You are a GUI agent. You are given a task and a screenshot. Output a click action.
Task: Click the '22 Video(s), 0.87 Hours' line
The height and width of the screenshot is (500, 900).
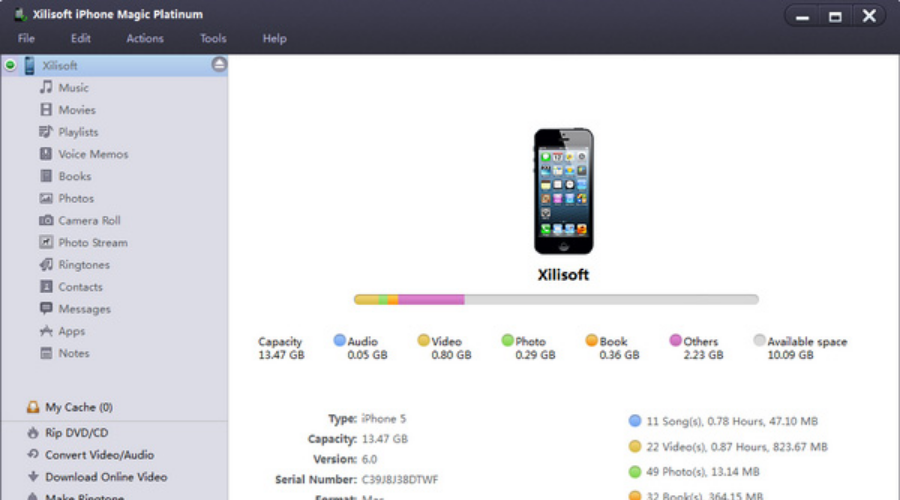[x=736, y=447]
